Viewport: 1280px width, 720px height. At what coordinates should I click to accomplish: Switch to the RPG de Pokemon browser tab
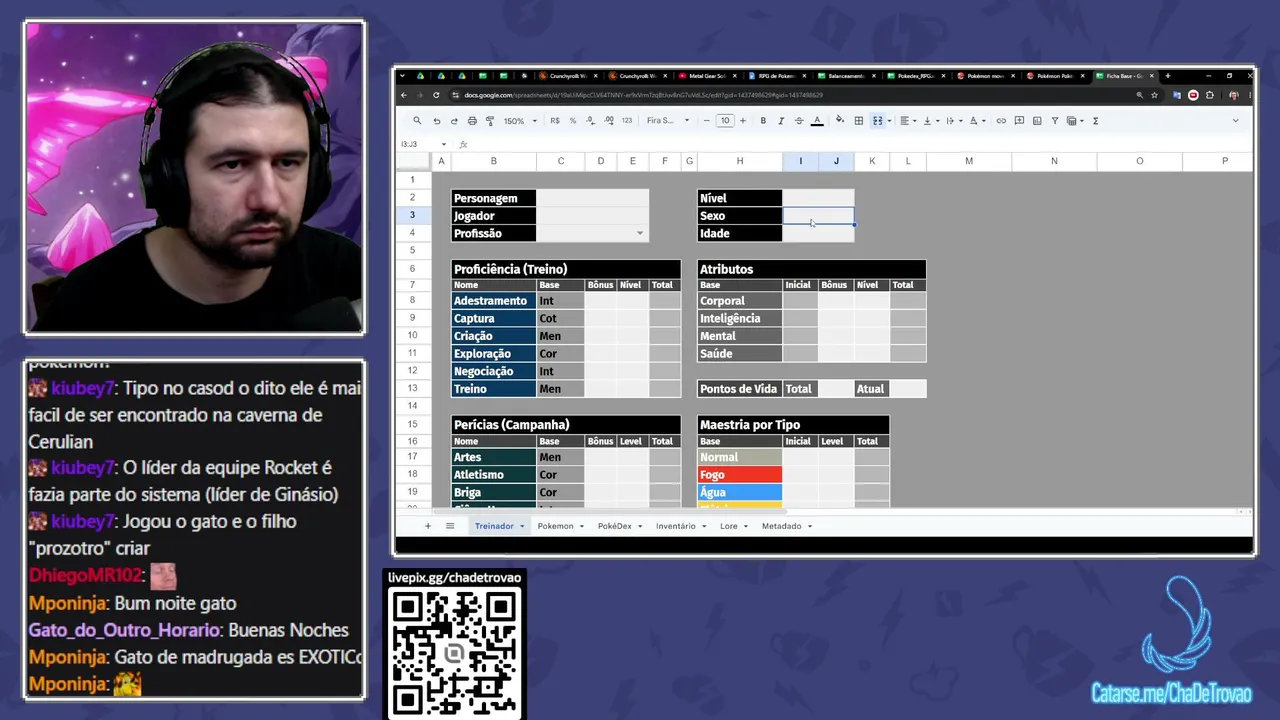[775, 76]
